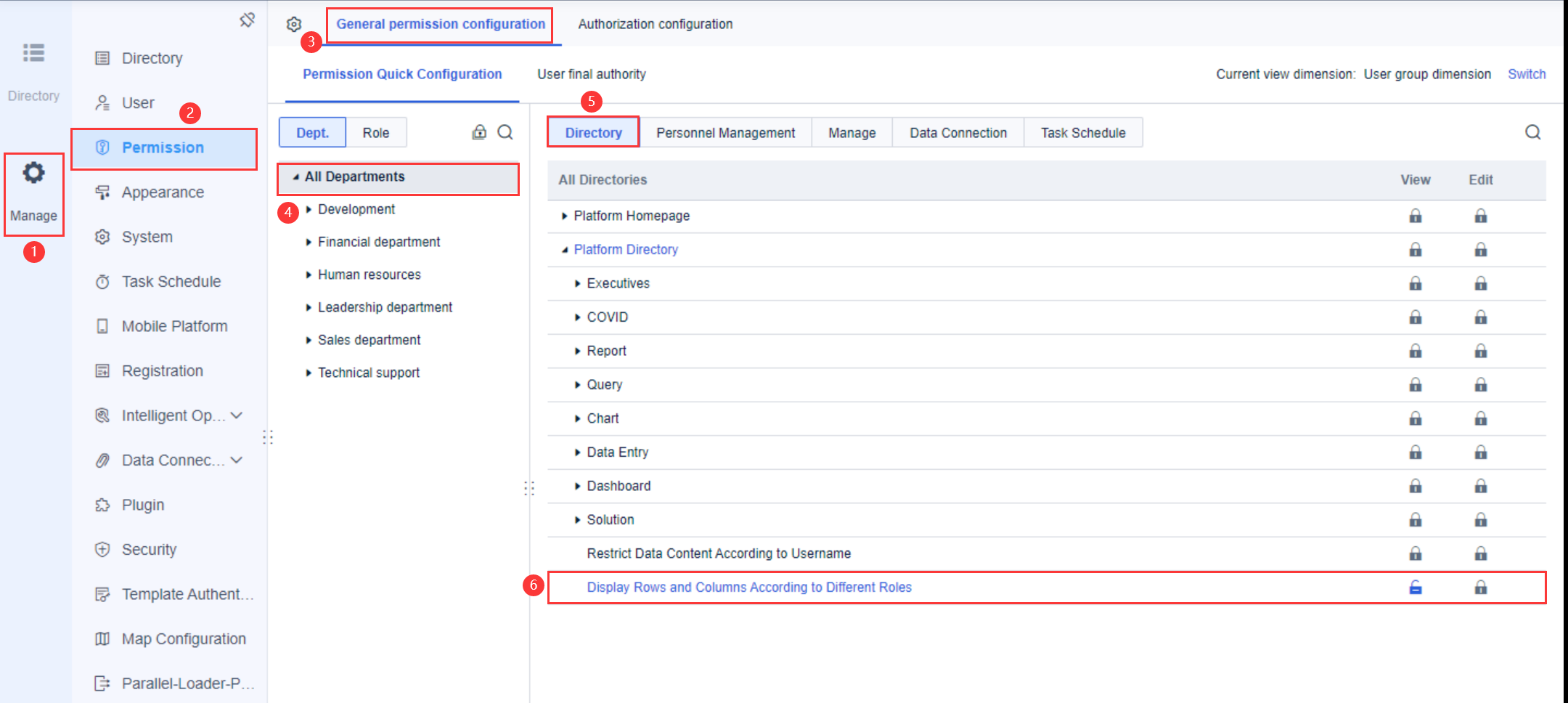Select Technical support department
The height and width of the screenshot is (703, 1568).
369,373
